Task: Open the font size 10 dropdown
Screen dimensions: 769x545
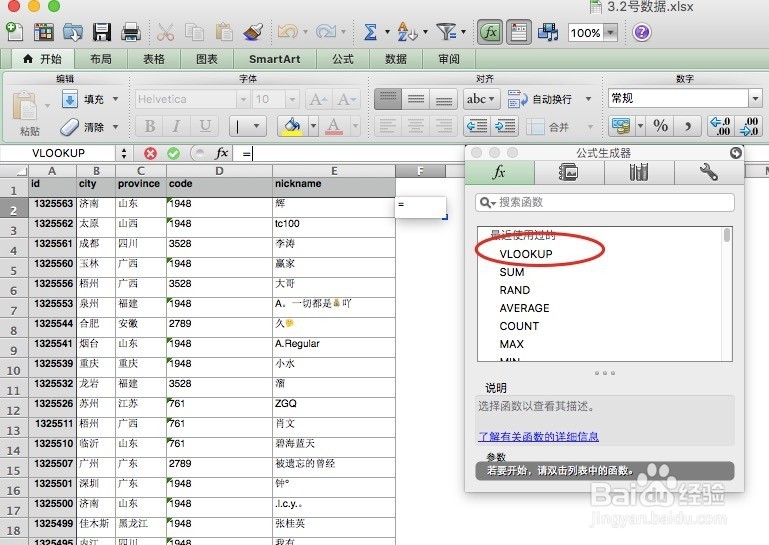Action: coord(292,100)
